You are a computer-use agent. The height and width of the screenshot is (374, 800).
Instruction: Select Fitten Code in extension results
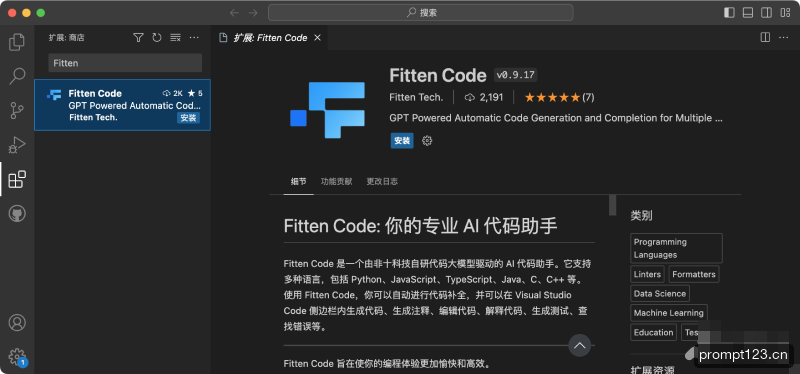tap(122, 105)
